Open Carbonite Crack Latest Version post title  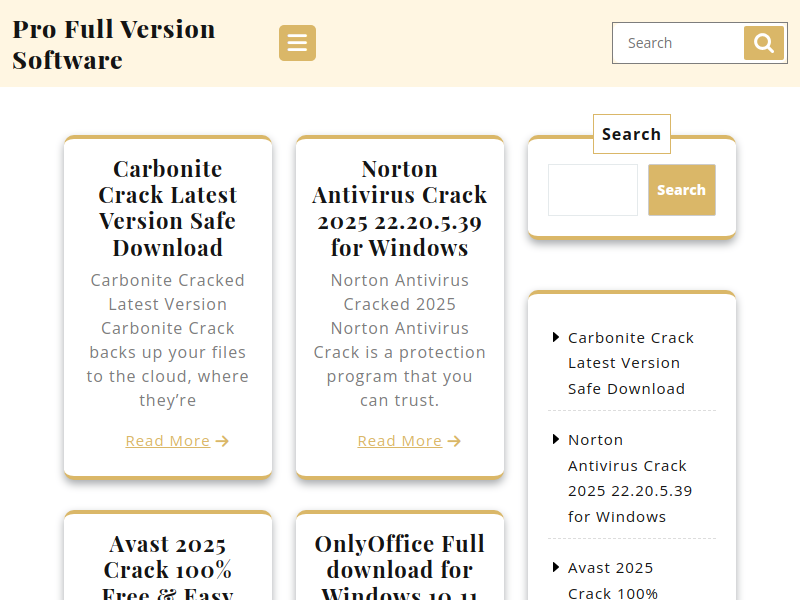pyautogui.click(x=168, y=208)
